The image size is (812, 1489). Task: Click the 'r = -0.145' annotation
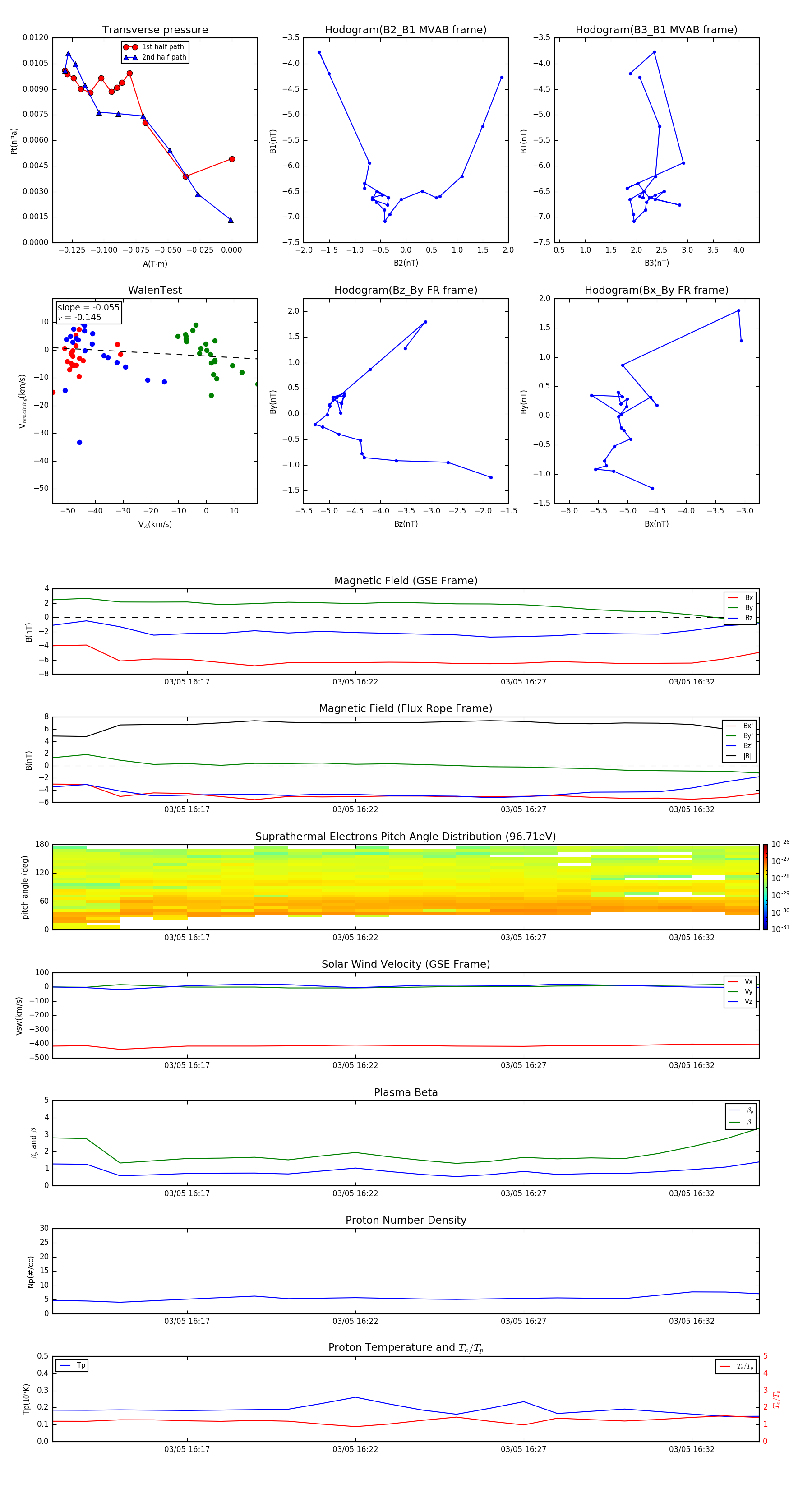pos(80,317)
